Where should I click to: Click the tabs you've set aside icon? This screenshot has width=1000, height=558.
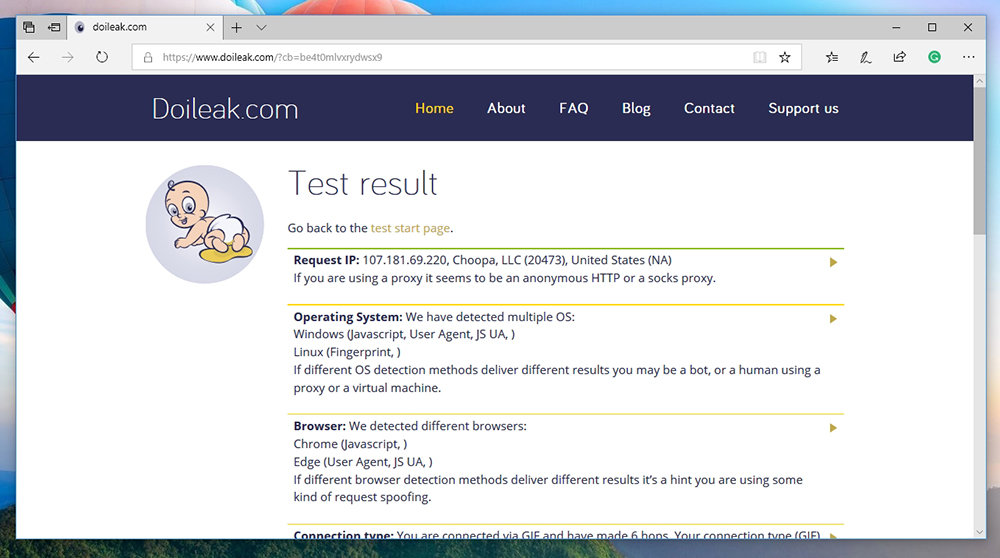click(29, 27)
